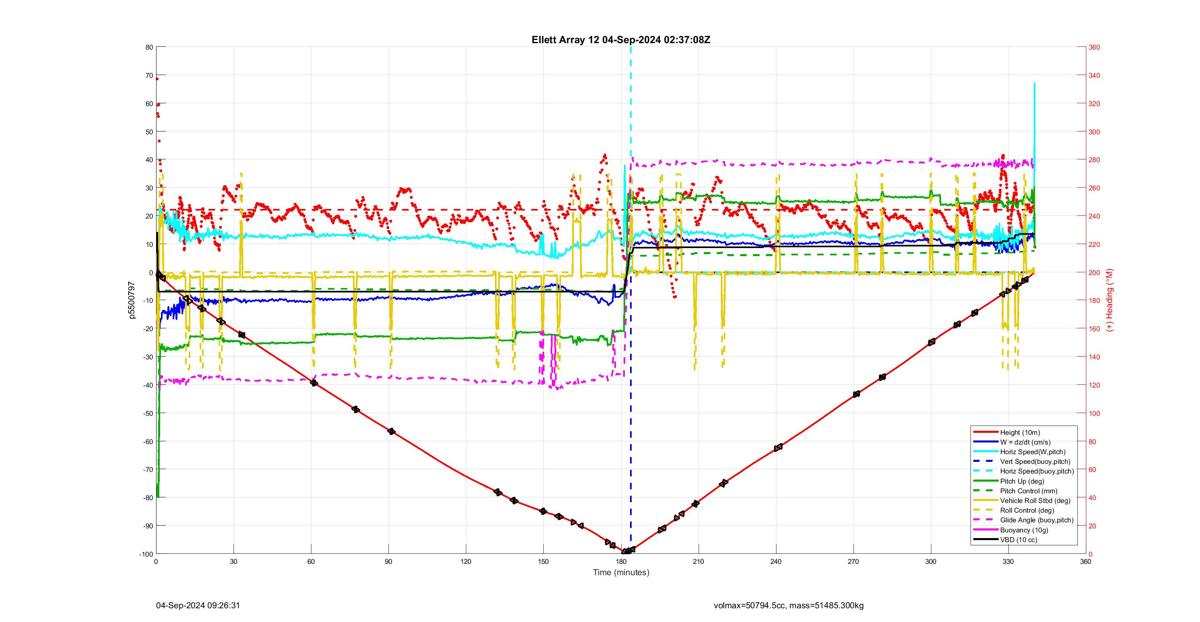The width and height of the screenshot is (1200, 622).
Task: Click the x-axis tick label '90'
Action: click(389, 562)
